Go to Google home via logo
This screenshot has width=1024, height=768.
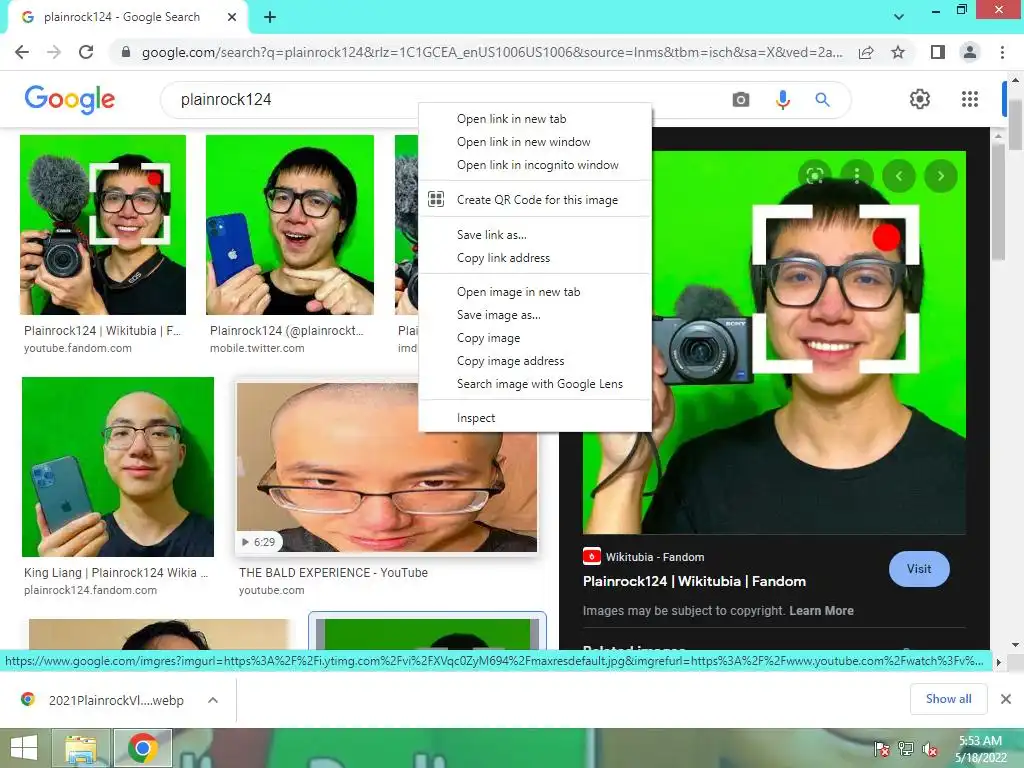[70, 99]
